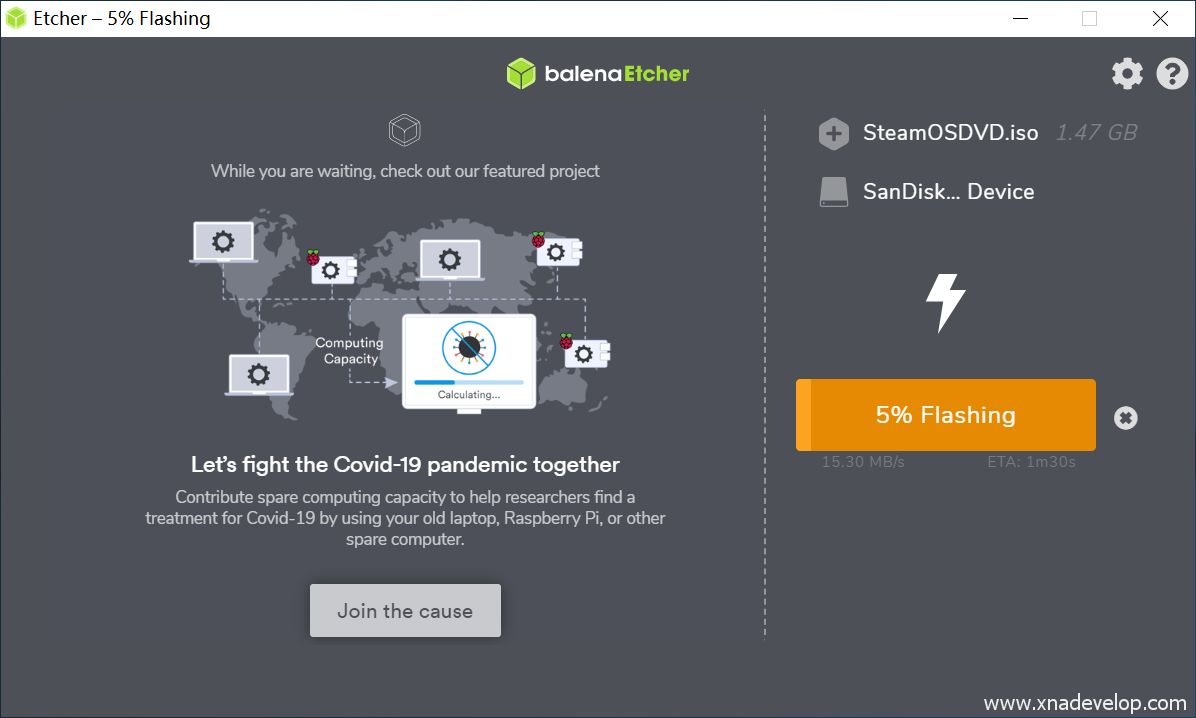Click the SanDisk drive icon
This screenshot has width=1196, height=718.
(834, 192)
